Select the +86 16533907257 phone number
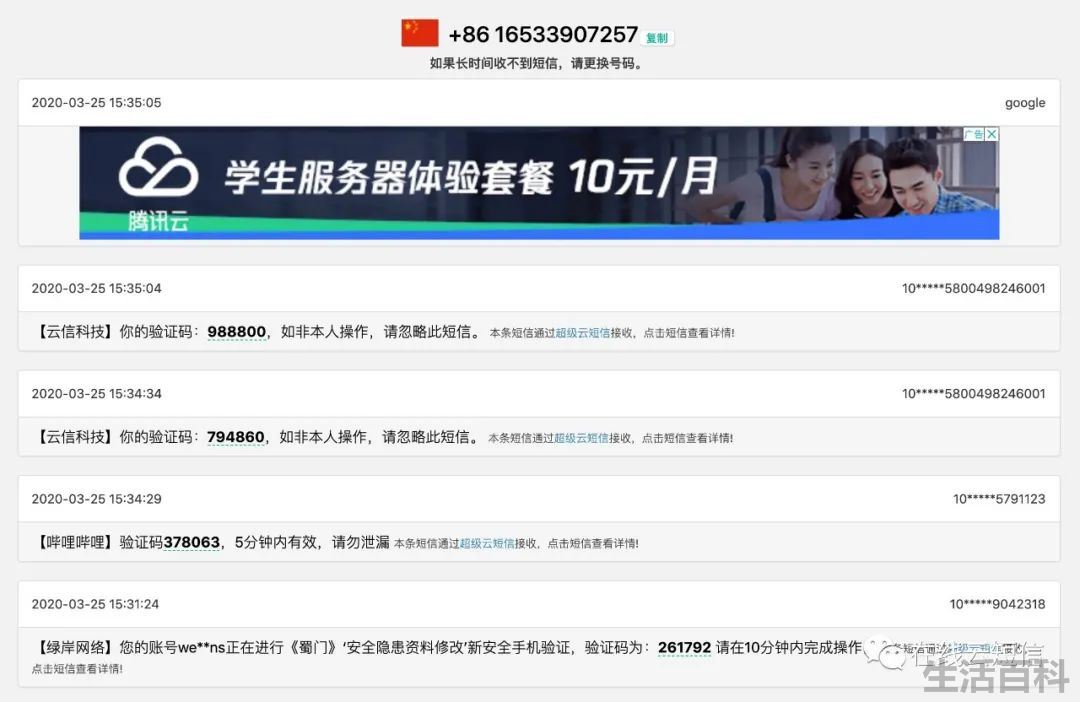 tap(543, 34)
